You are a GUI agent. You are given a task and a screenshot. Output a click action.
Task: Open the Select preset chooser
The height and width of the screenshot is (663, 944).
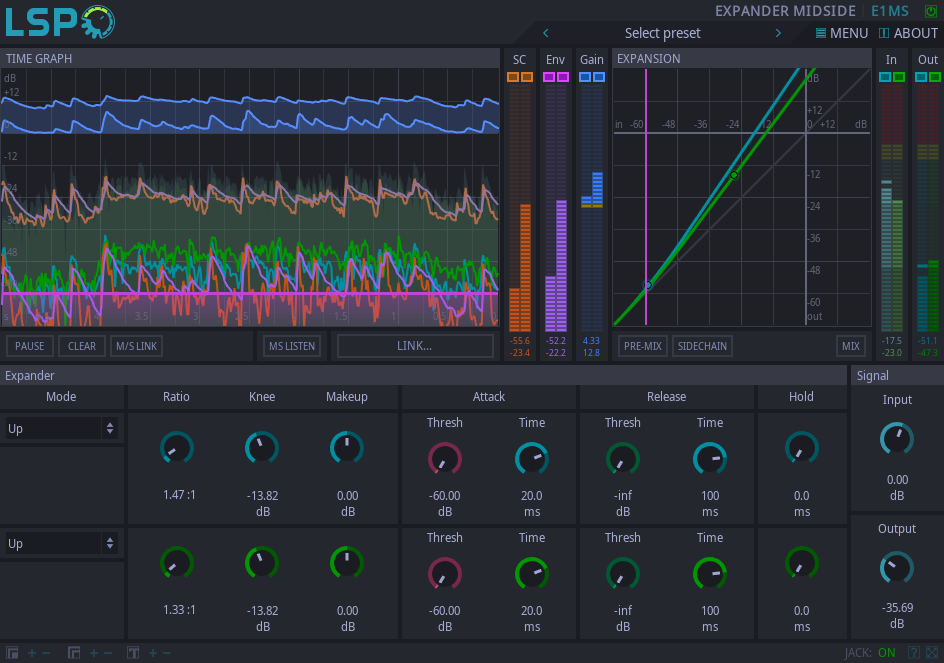pyautogui.click(x=662, y=33)
